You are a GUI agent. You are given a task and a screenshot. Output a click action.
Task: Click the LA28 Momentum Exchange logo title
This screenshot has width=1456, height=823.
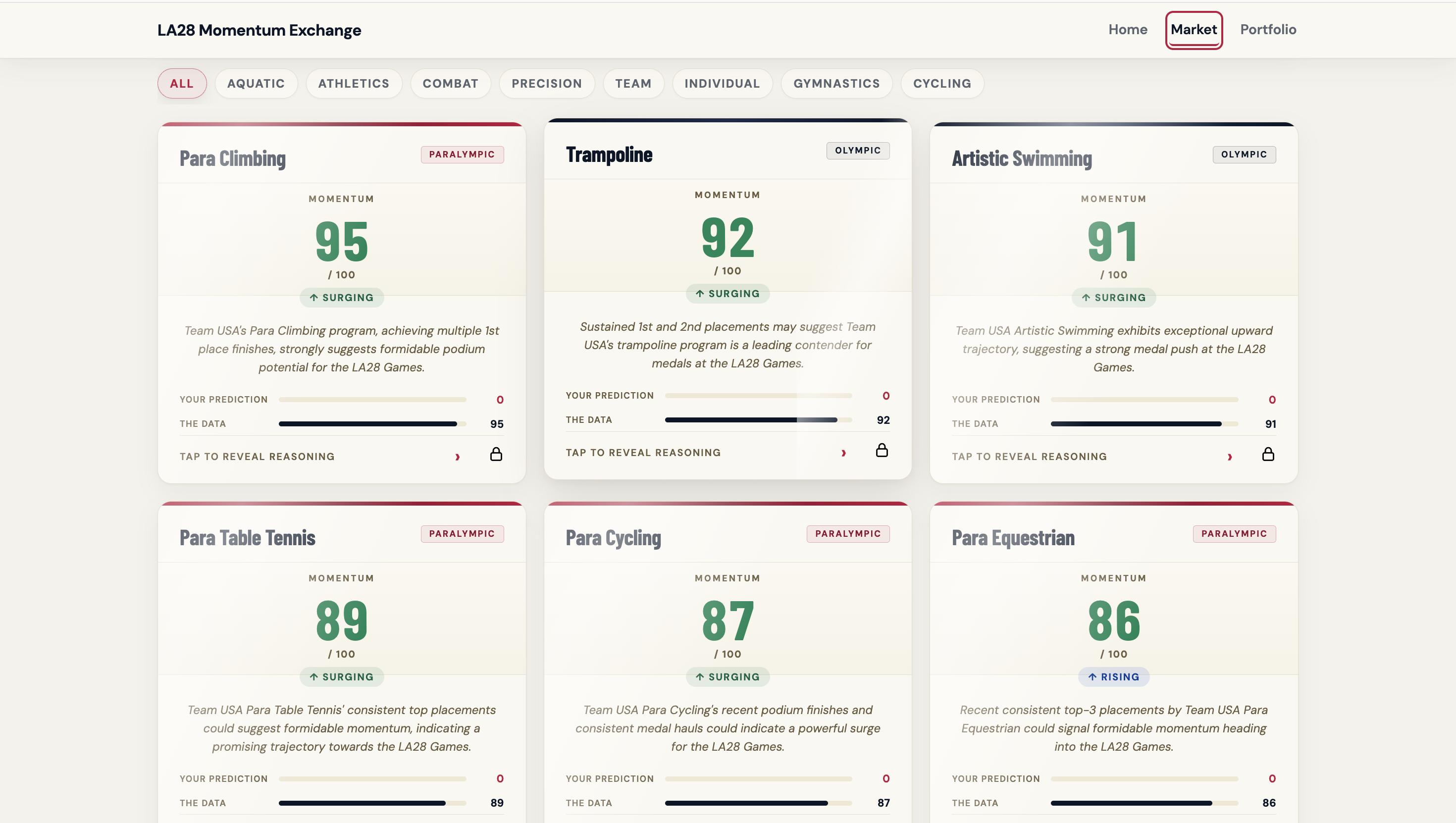[259, 30]
